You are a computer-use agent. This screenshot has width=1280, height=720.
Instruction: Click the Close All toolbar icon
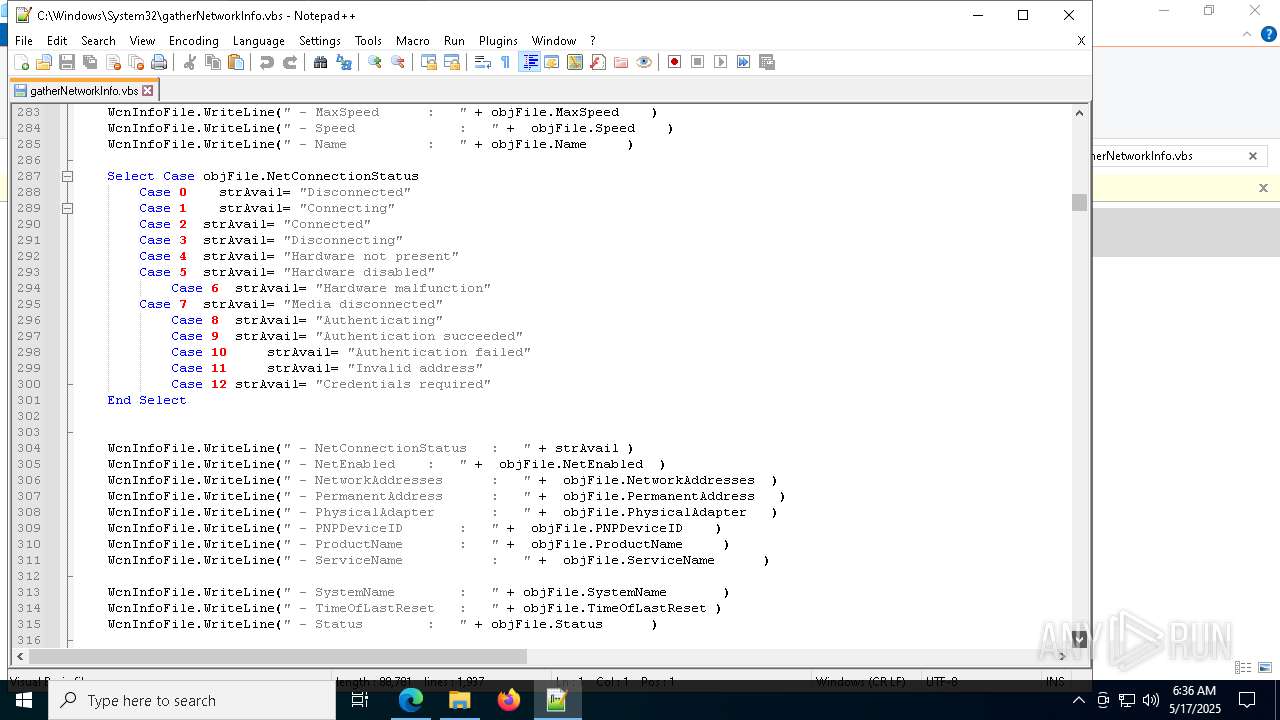tap(136, 62)
